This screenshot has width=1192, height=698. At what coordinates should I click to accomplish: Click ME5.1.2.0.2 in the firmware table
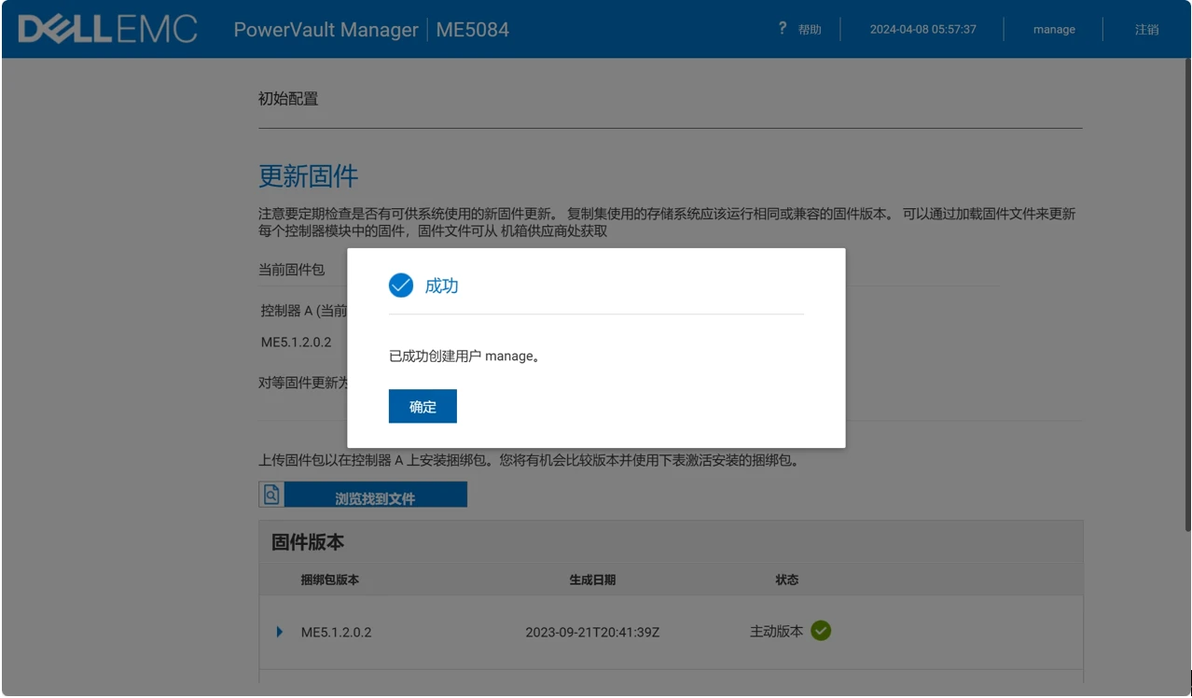[336, 632]
